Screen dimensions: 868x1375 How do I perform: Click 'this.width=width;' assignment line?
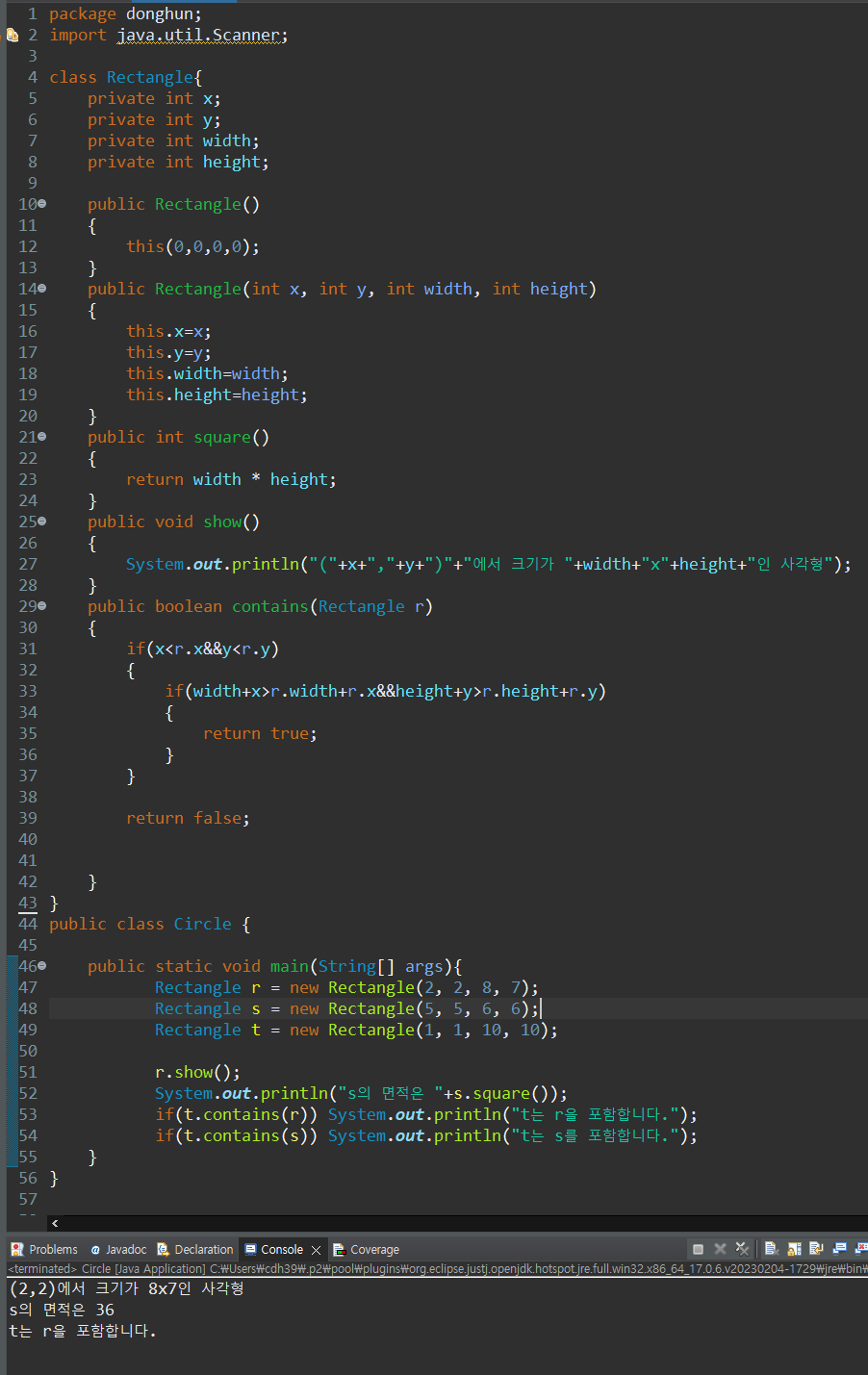click(x=207, y=373)
